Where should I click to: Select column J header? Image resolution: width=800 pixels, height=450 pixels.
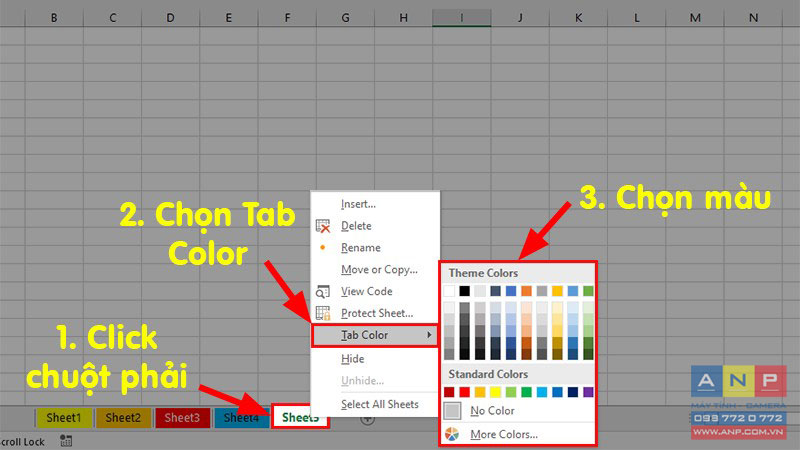pos(520,18)
